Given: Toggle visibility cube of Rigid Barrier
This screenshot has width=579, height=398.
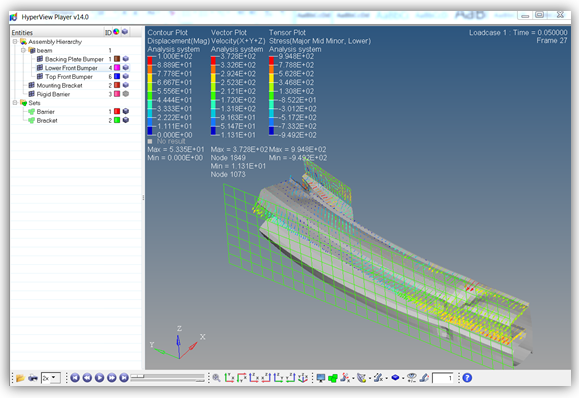Looking at the screenshot, I should [126, 94].
